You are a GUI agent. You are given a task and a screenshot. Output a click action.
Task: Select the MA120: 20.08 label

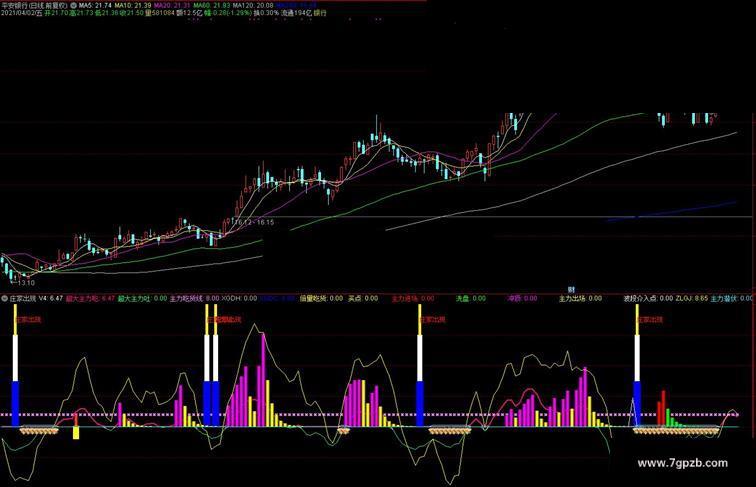click(x=253, y=5)
